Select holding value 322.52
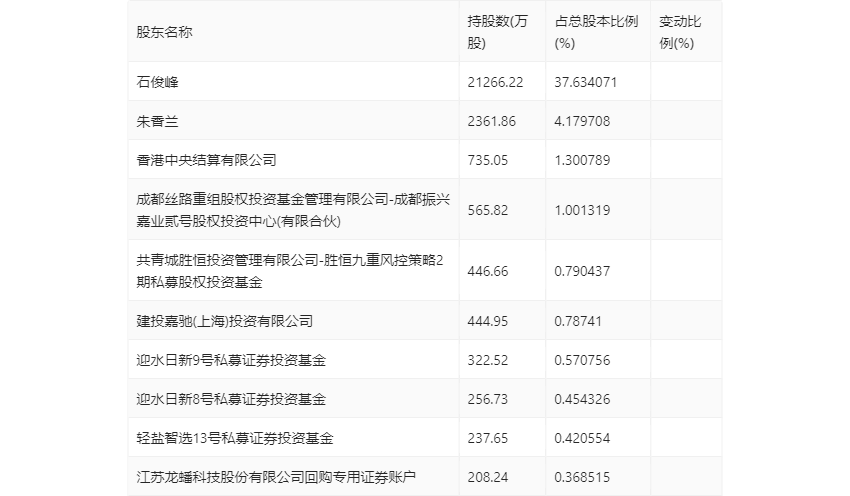The image size is (850, 496). coord(488,360)
